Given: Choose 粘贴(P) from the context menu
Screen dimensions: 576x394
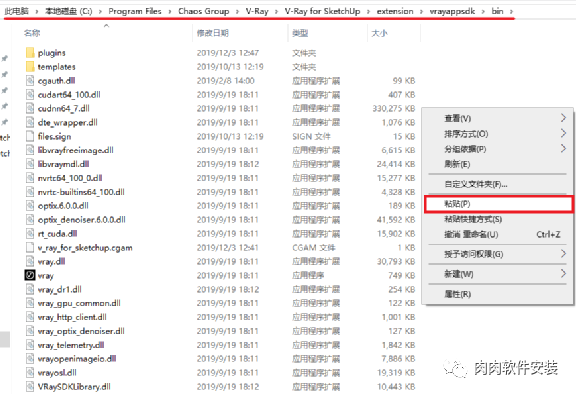Looking at the screenshot, I should click(498, 204).
